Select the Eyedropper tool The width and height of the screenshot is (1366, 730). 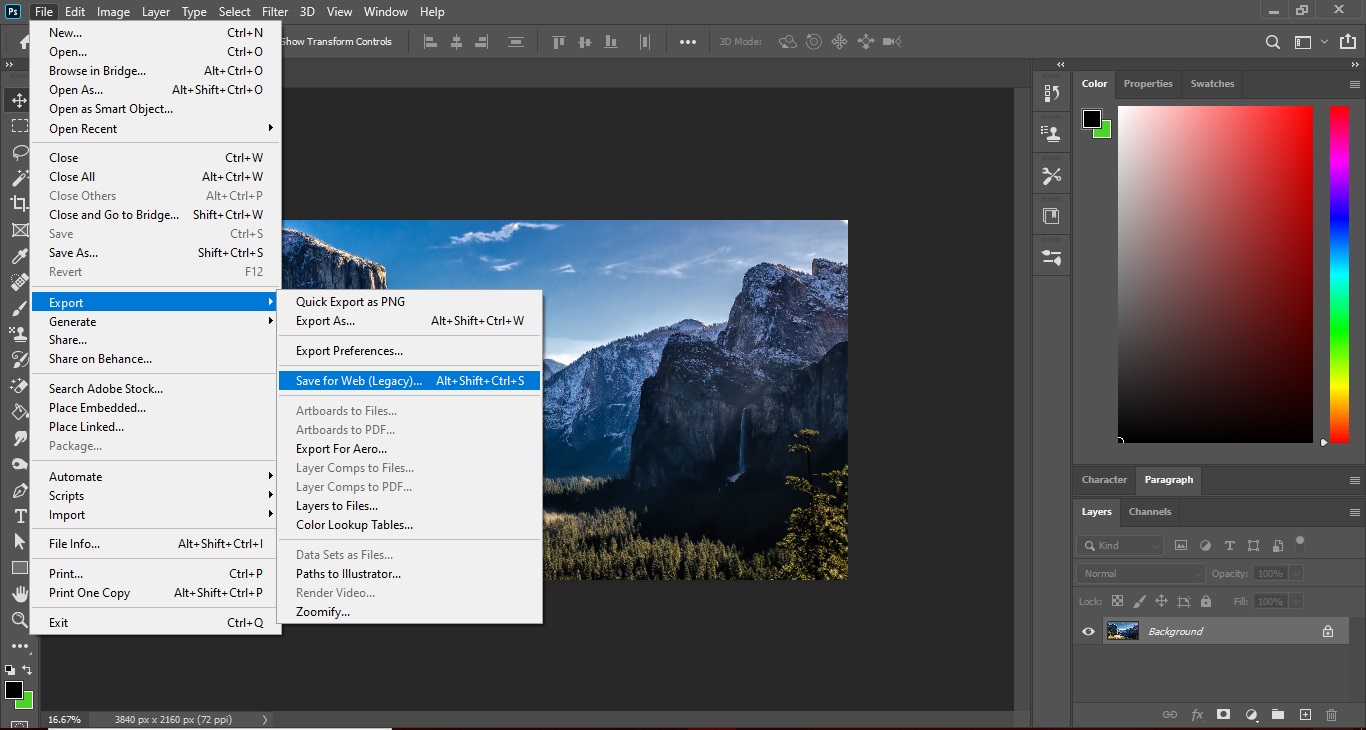click(x=19, y=256)
